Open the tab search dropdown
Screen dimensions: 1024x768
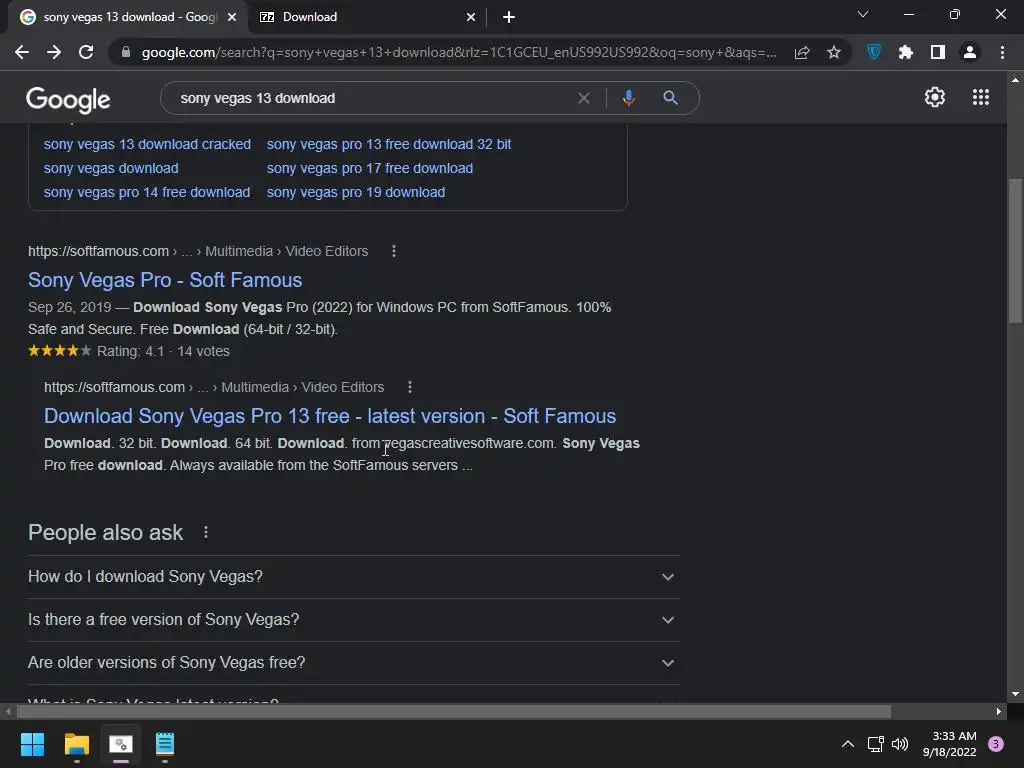(863, 14)
